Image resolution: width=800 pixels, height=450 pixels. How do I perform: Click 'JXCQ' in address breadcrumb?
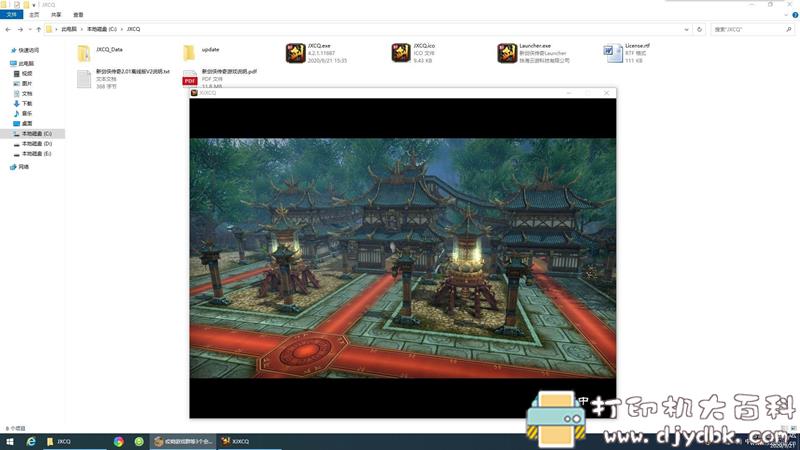(133, 30)
